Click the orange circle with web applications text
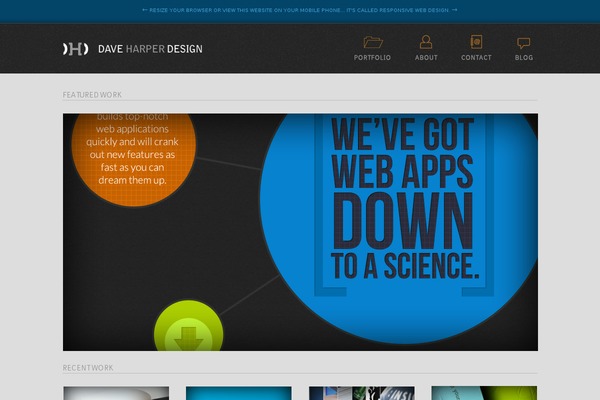 [x=134, y=160]
